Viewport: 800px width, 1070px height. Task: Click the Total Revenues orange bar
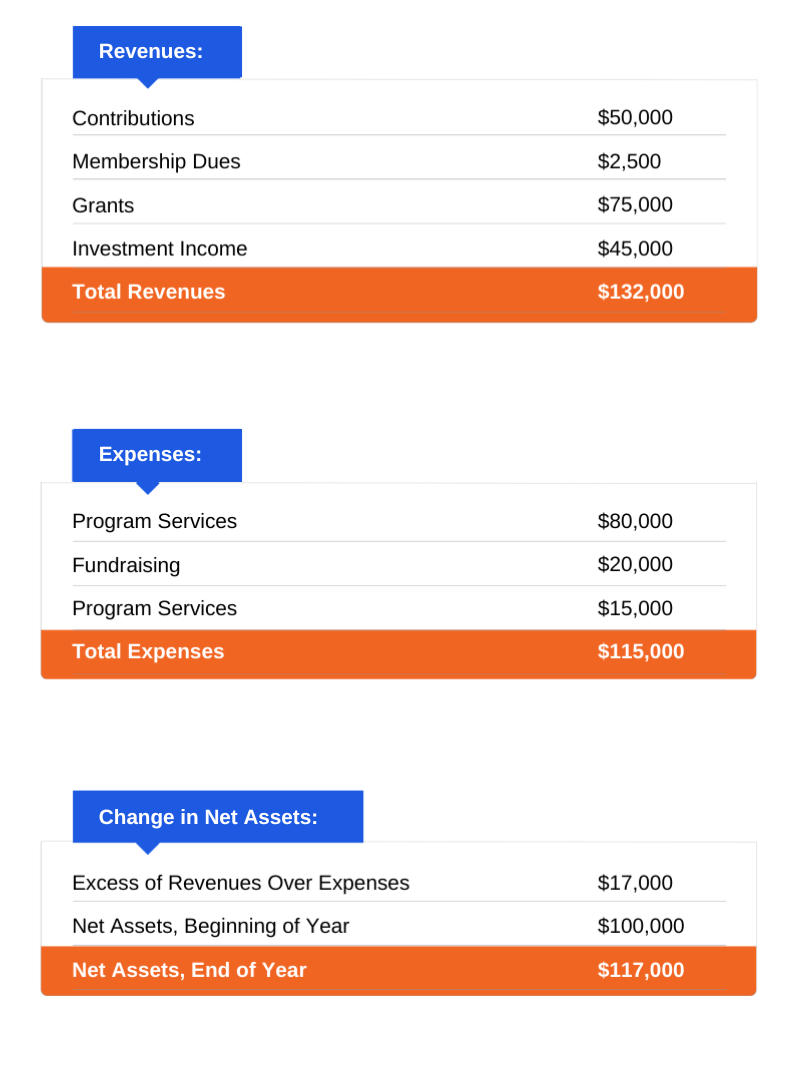[399, 294]
